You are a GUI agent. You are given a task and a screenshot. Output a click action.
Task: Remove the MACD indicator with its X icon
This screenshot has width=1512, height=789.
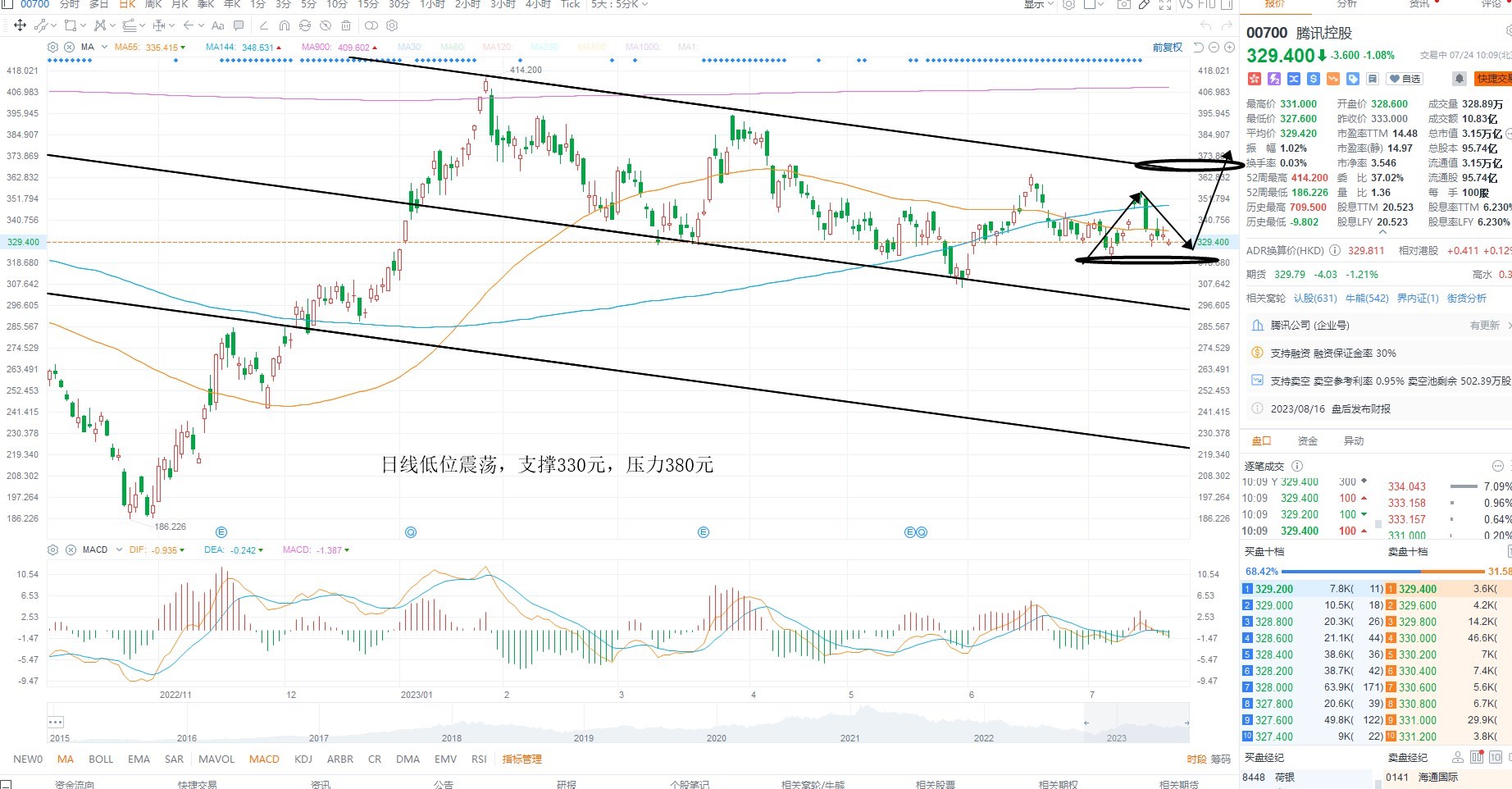coord(71,550)
